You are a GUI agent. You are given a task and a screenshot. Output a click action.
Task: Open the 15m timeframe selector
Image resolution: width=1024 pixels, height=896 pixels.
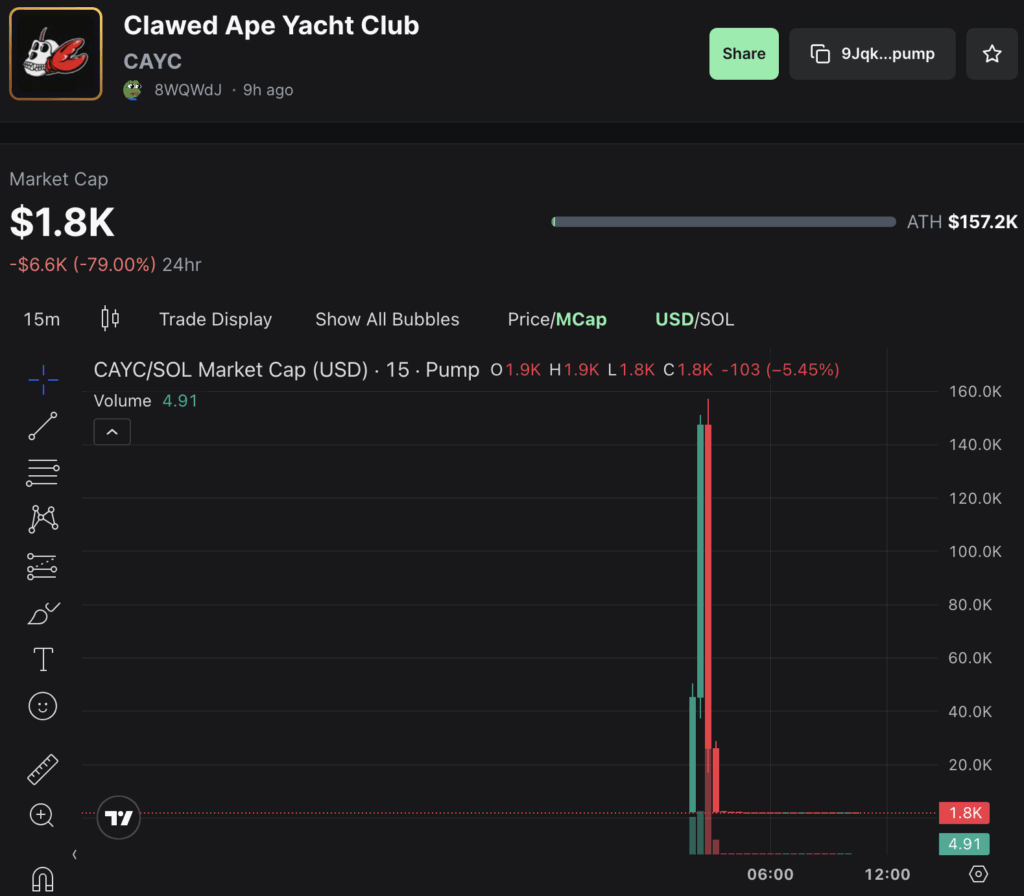[41, 318]
